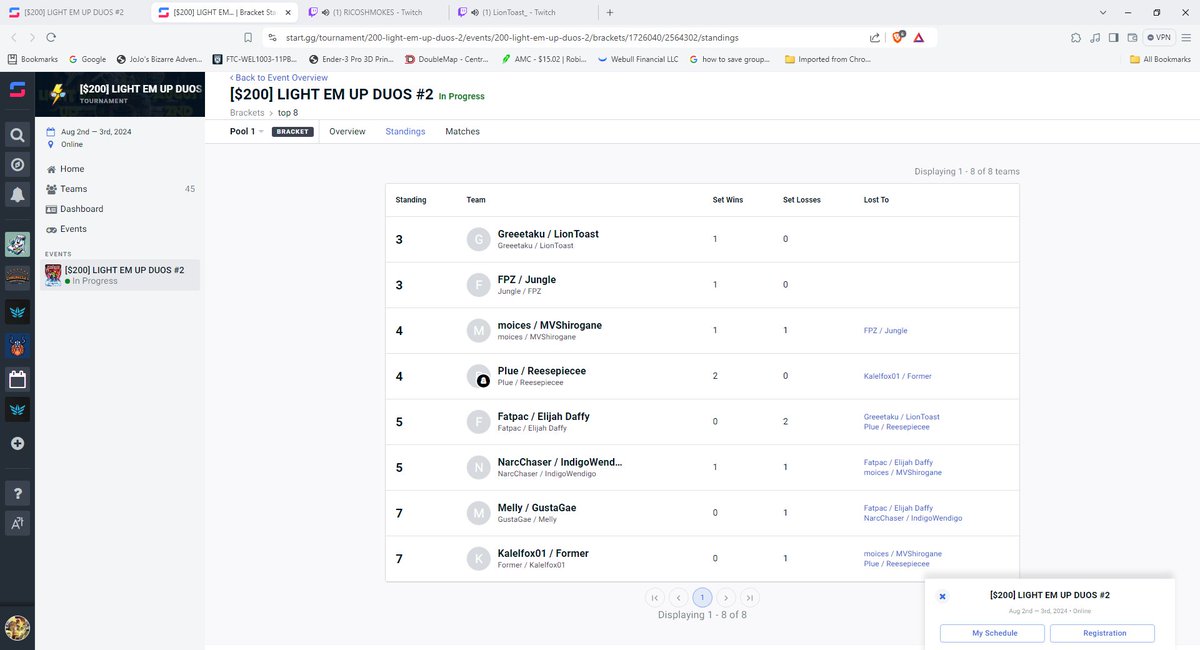Viewport: 1200px width, 650px height.
Task: Open the Teams people icon in sidebar menu
Action: tap(51, 189)
